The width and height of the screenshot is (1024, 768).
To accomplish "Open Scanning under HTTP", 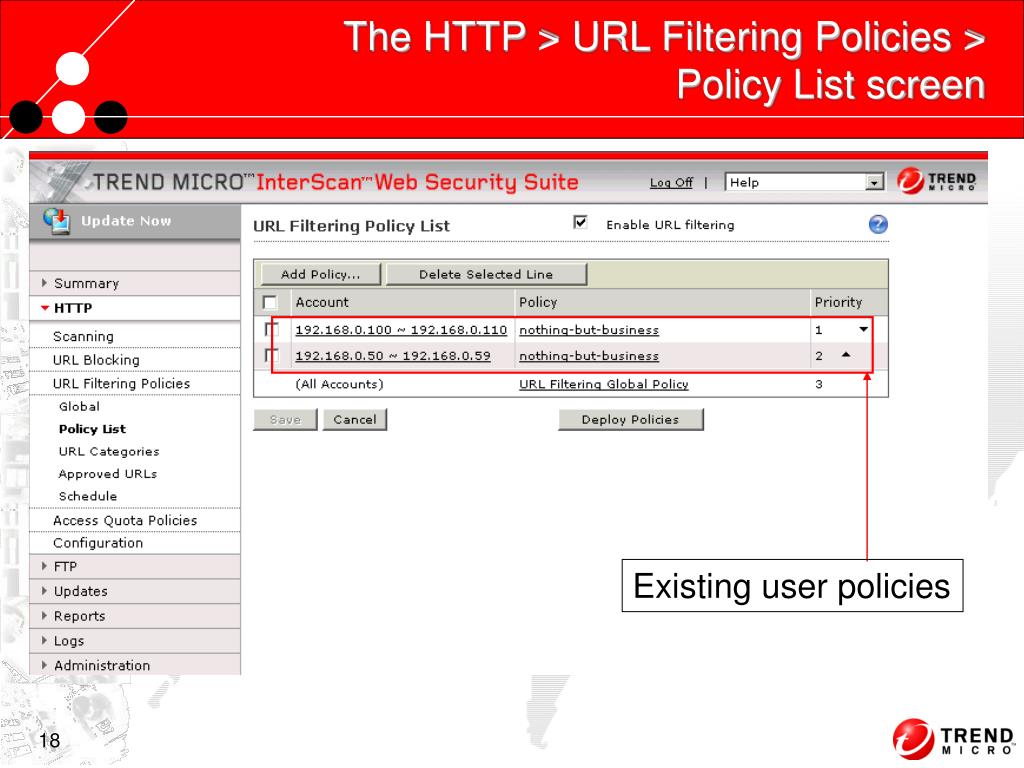I will pos(83,336).
